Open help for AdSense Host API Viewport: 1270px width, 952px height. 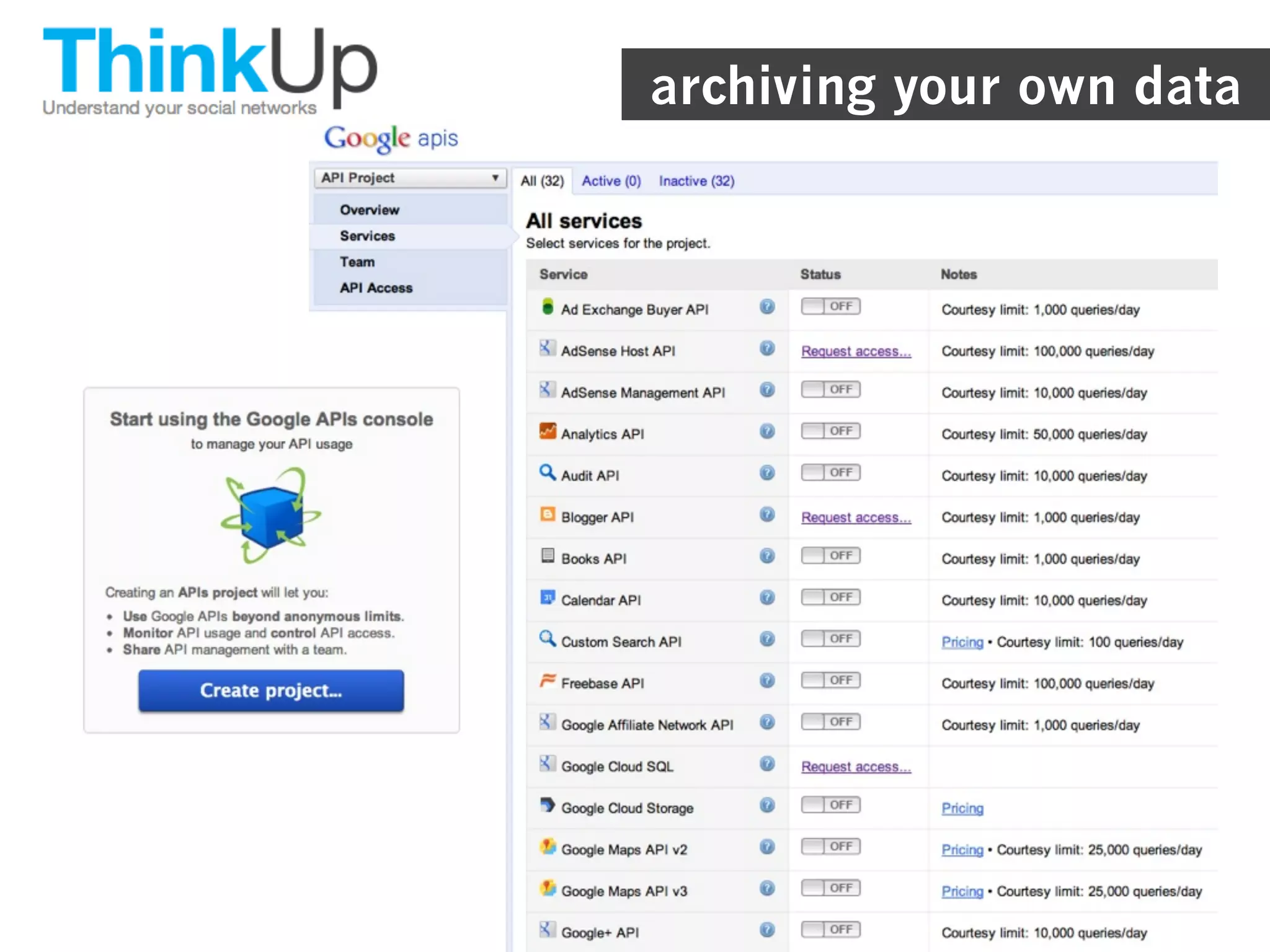(x=767, y=348)
